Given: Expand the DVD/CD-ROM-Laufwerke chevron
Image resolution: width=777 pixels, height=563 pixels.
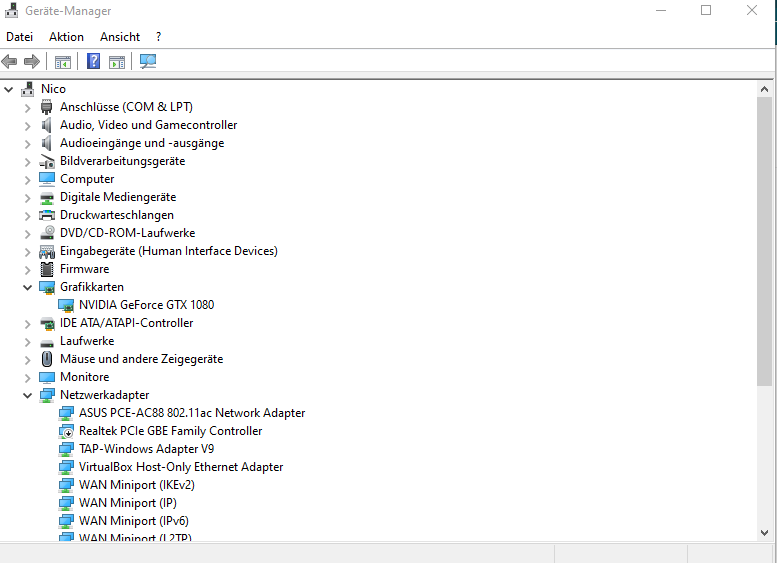Looking at the screenshot, I should [28, 234].
